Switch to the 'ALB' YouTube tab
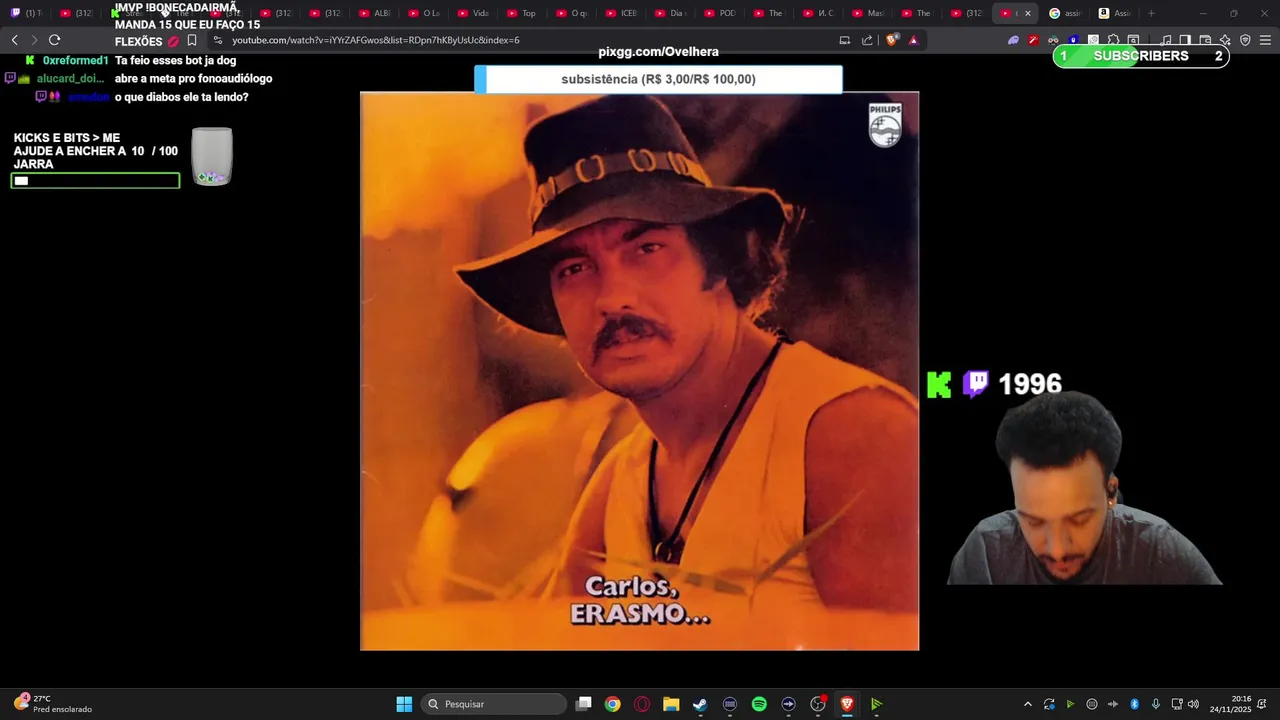This screenshot has width=1280, height=720. pos(375,13)
